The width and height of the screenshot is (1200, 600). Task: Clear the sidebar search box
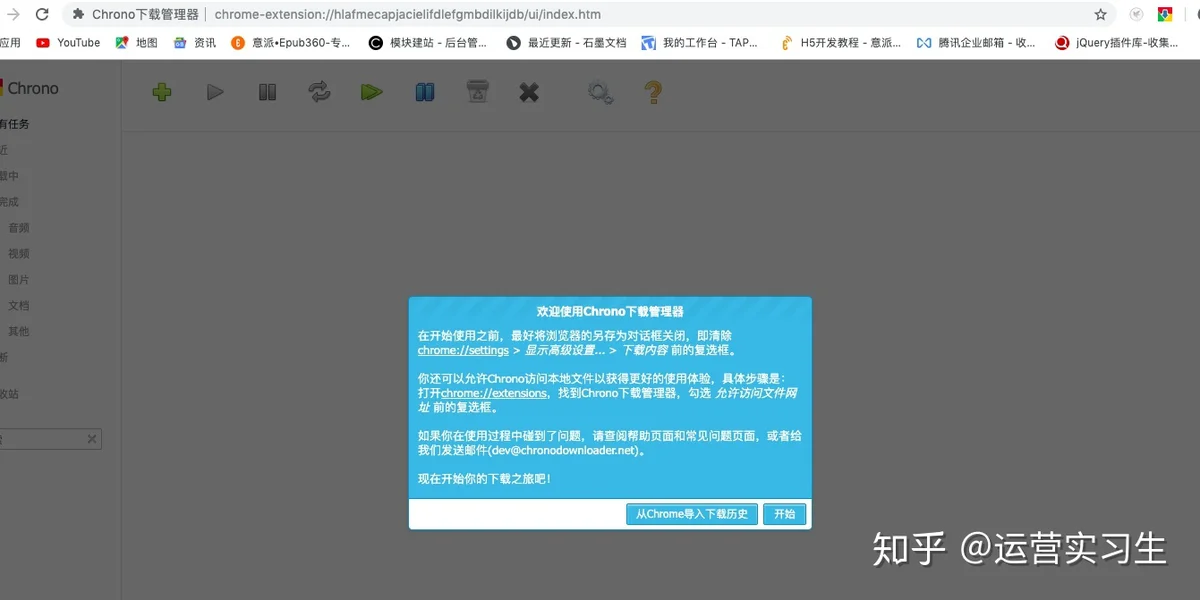tap(92, 439)
